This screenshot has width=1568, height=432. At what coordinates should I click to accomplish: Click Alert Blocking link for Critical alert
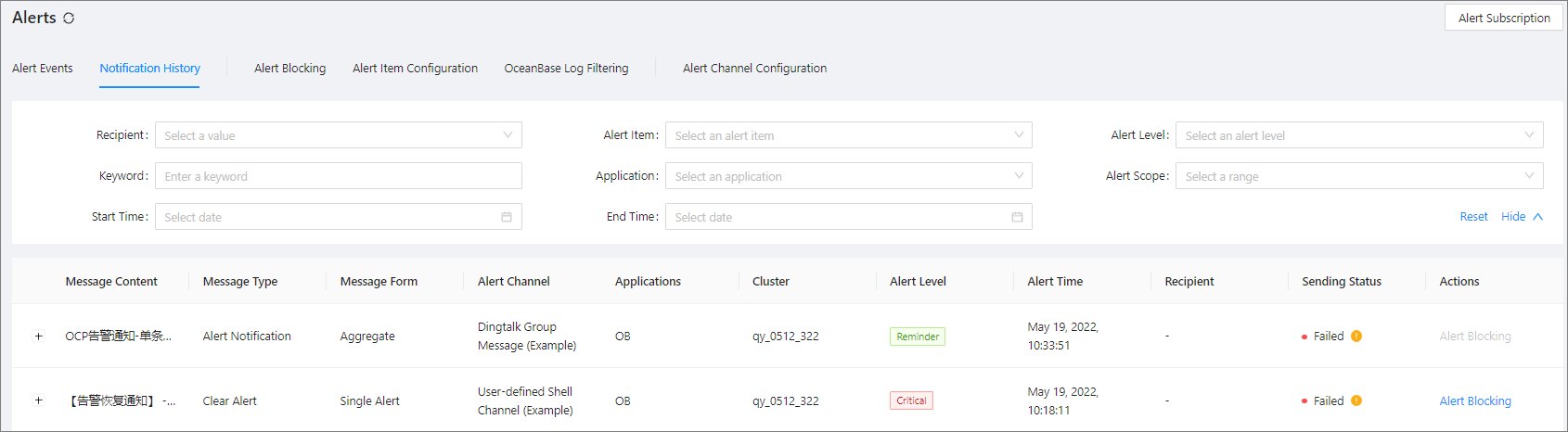click(x=1474, y=401)
